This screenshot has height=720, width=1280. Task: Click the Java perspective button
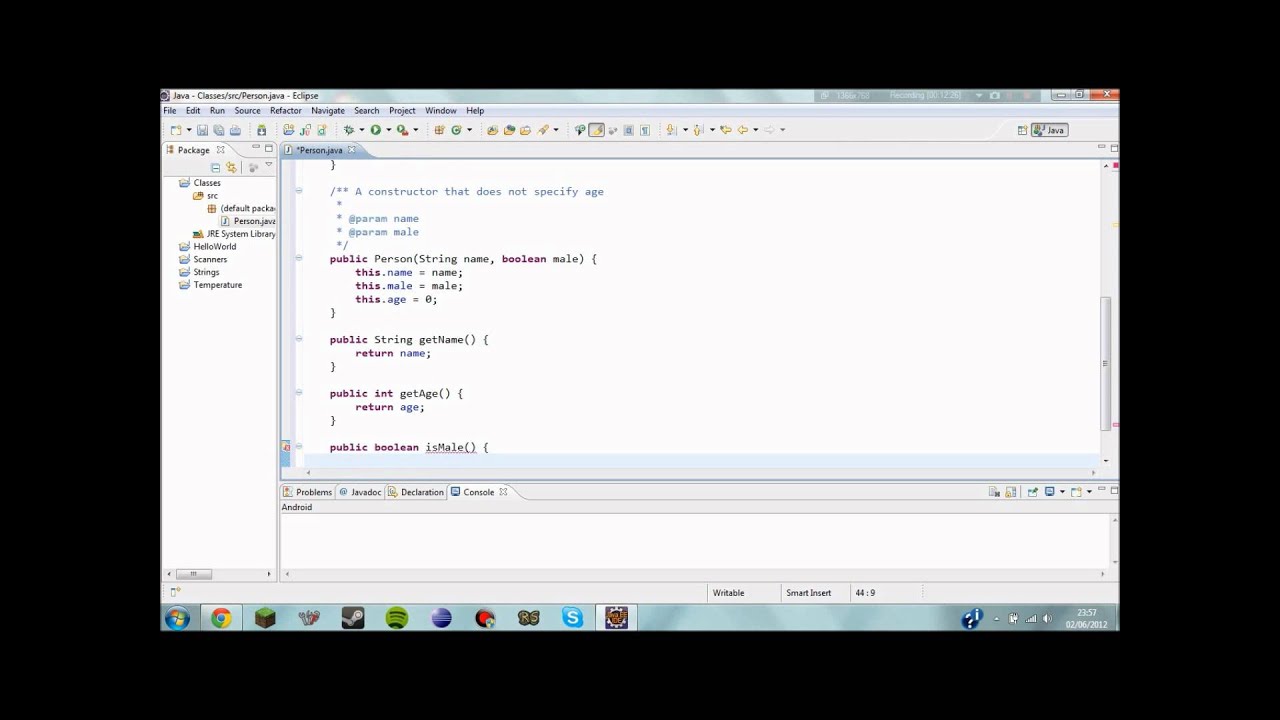(x=1050, y=130)
